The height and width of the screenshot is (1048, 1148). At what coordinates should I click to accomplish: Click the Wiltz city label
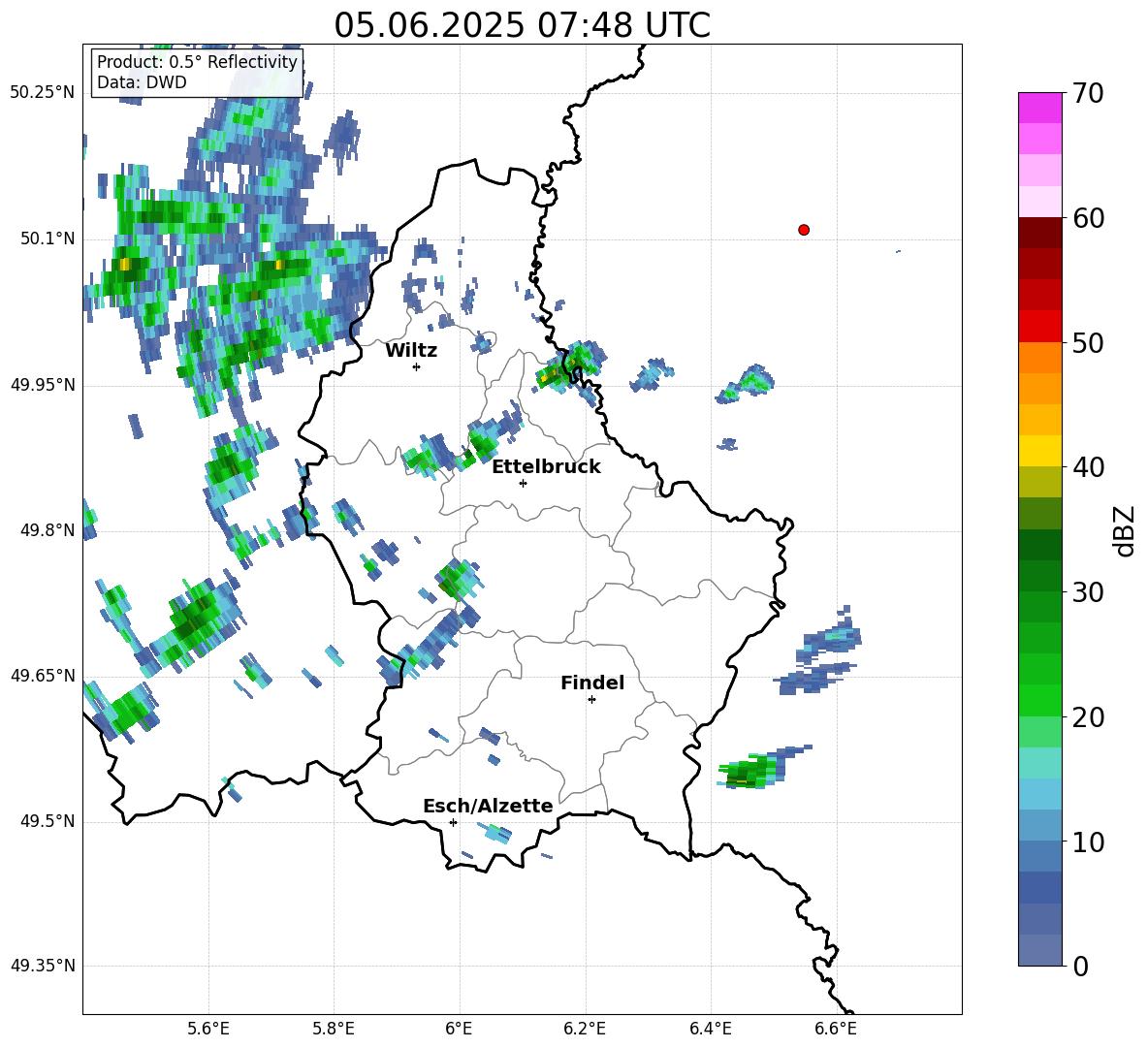pos(411,350)
